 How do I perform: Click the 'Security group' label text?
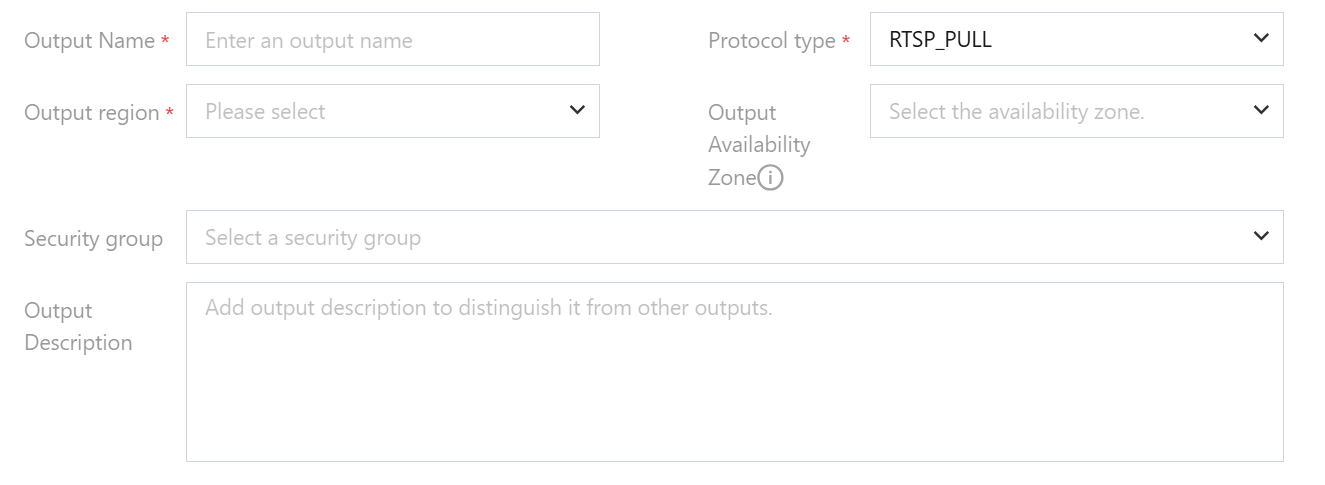[x=93, y=239]
